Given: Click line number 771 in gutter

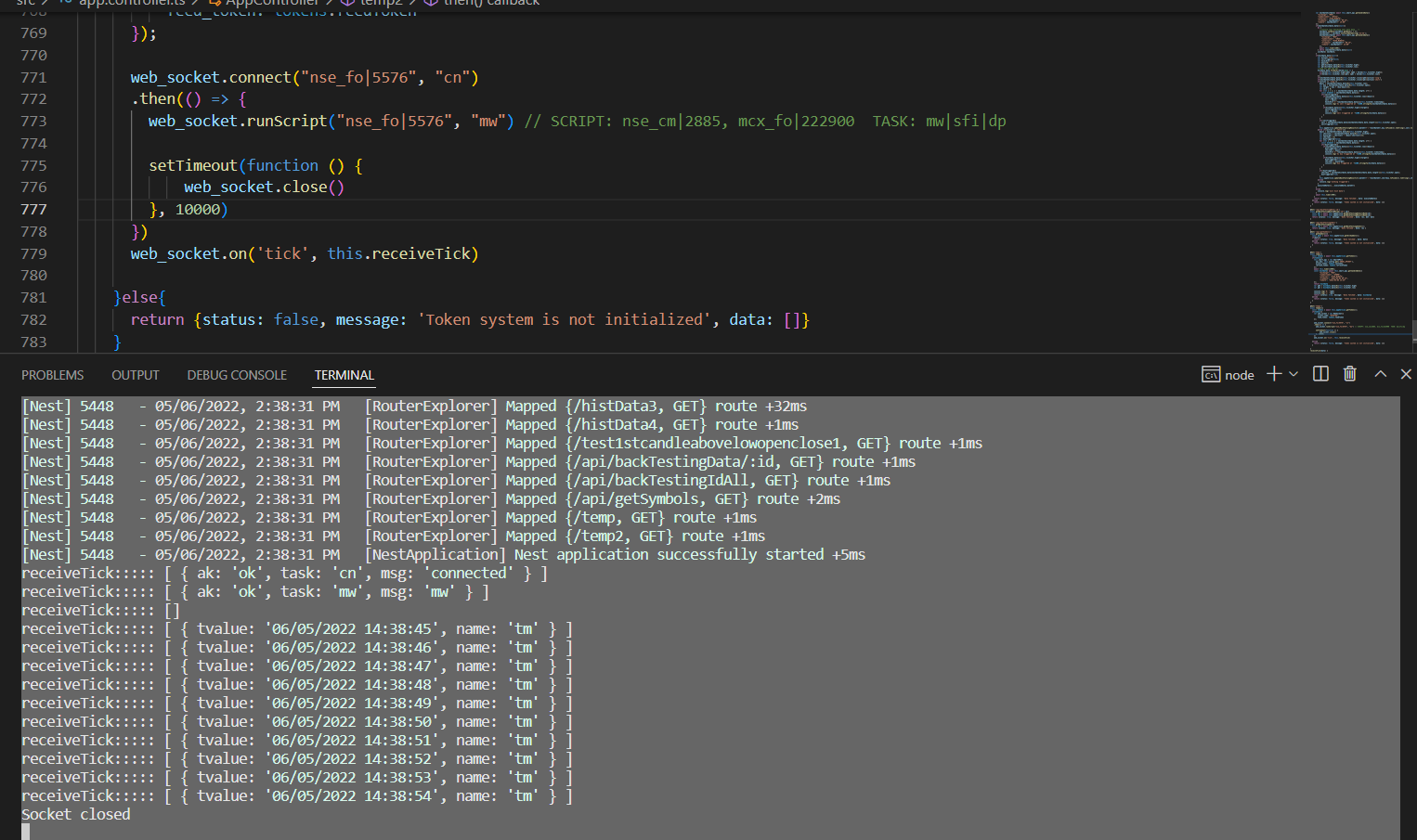Looking at the screenshot, I should coord(33,78).
